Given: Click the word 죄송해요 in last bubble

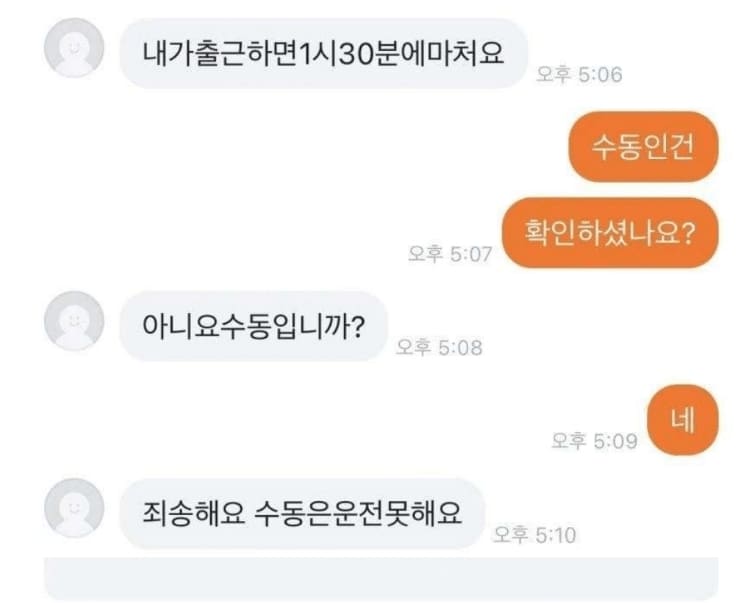Looking at the screenshot, I should 194,514.
